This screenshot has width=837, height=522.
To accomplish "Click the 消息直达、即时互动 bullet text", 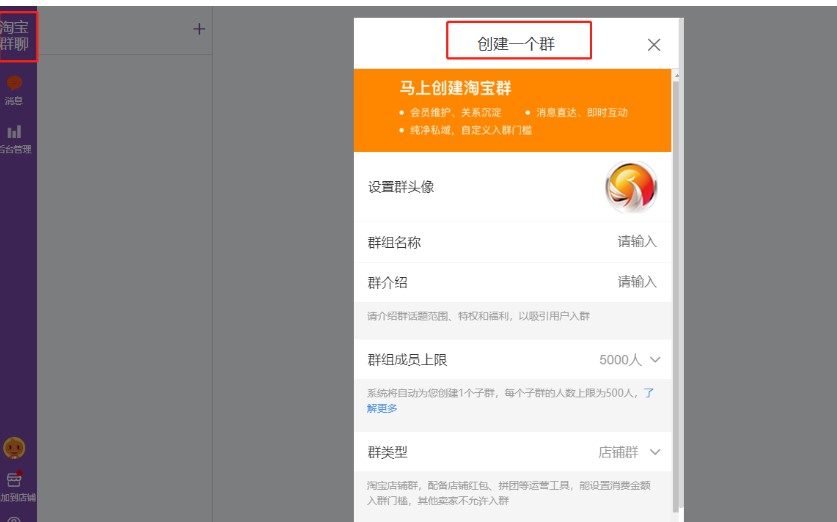I will coord(582,113).
